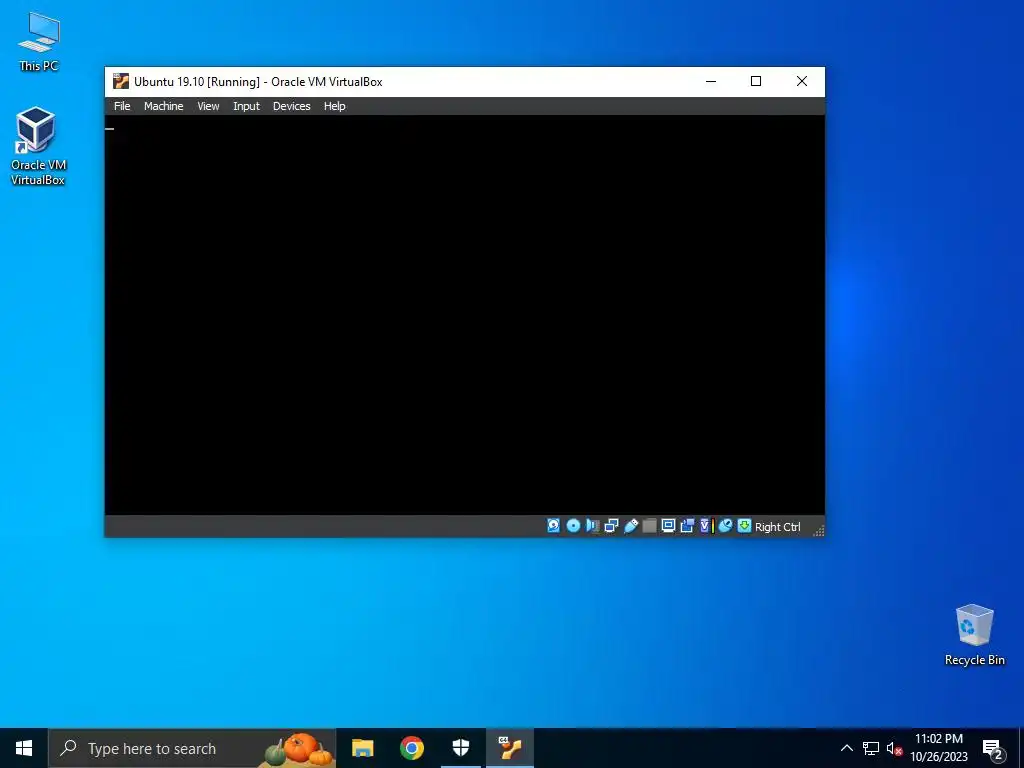1024x768 pixels.
Task: Click the network adapters status icon
Action: tap(611, 526)
